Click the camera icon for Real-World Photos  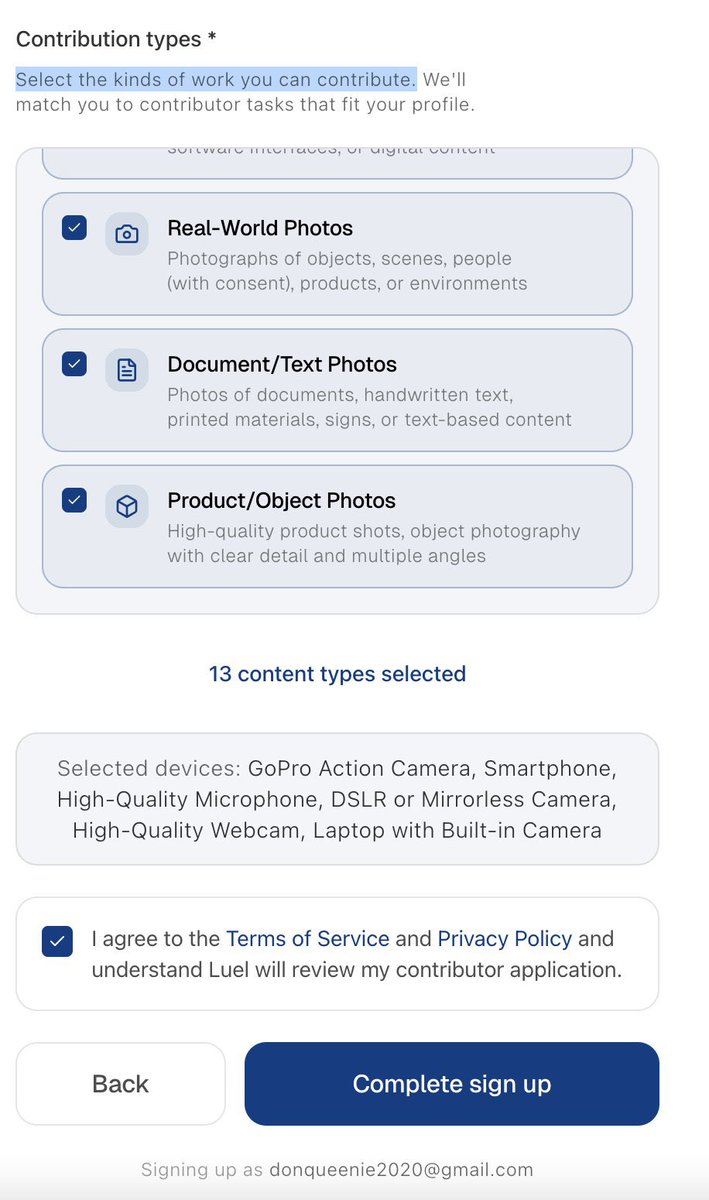(127, 234)
